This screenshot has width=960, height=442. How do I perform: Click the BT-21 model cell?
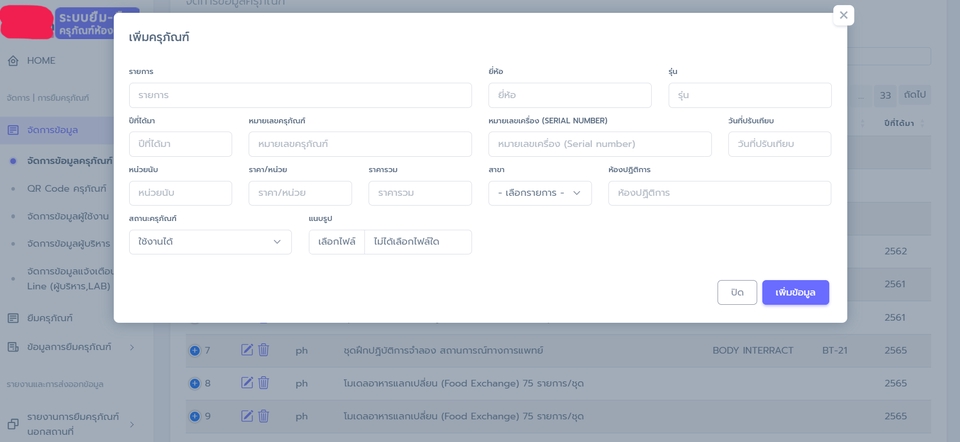(834, 351)
